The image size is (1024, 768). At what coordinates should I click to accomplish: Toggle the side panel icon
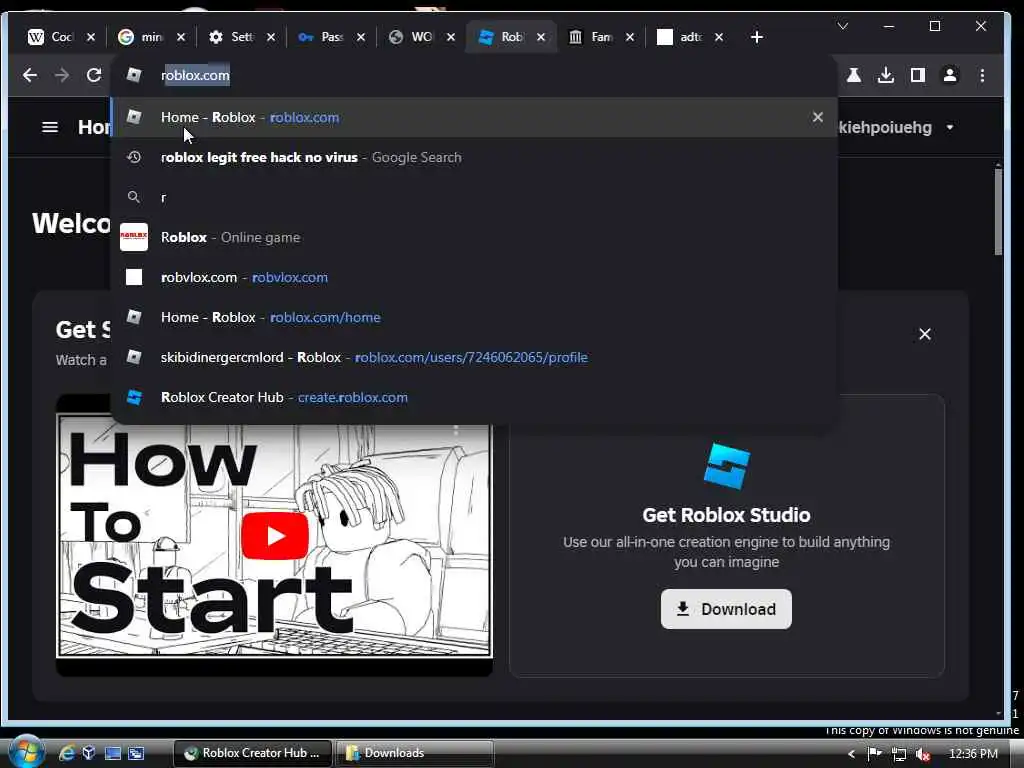[918, 75]
